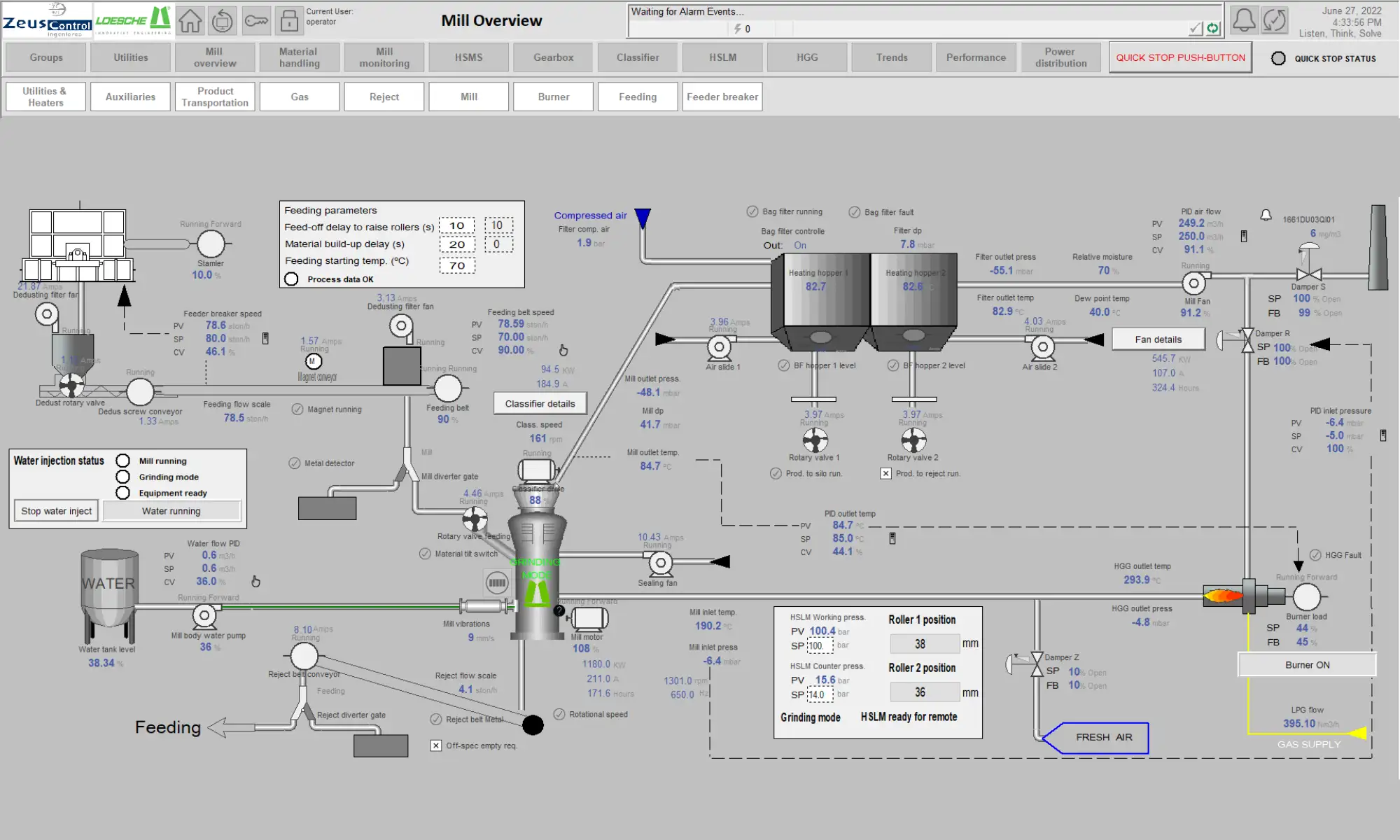The image size is (1400, 840).
Task: Click the circular sync check icon beside bell
Action: pos(1275,20)
